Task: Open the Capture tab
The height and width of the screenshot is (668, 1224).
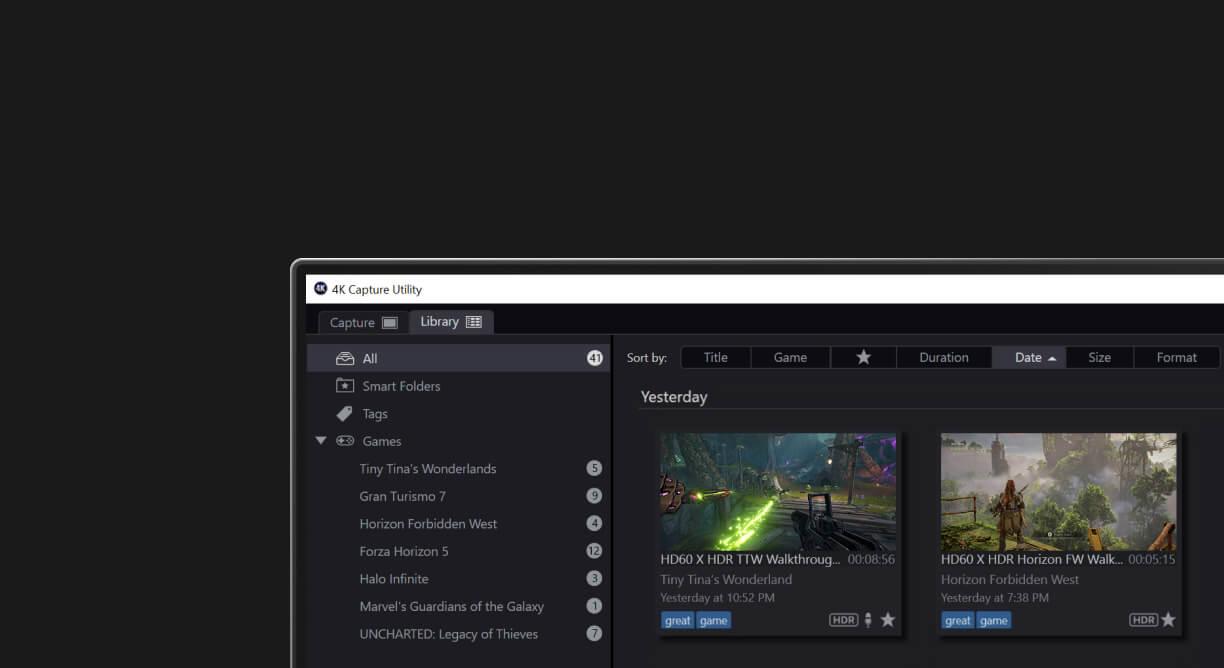Action: (363, 323)
